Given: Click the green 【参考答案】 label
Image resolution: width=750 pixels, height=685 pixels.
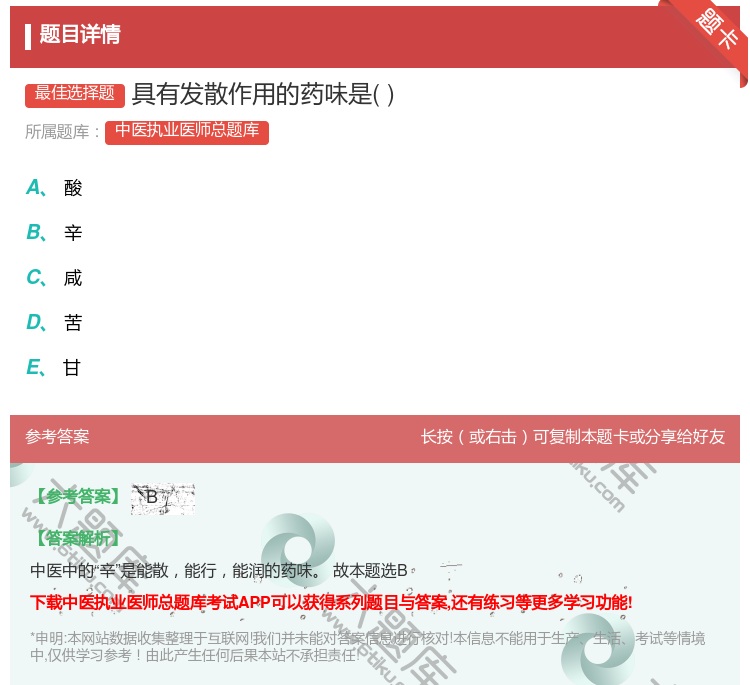Looking at the screenshot, I should (76, 497).
